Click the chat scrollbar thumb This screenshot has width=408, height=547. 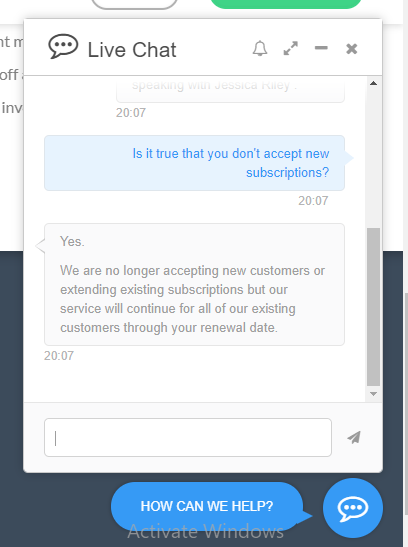pos(373,307)
